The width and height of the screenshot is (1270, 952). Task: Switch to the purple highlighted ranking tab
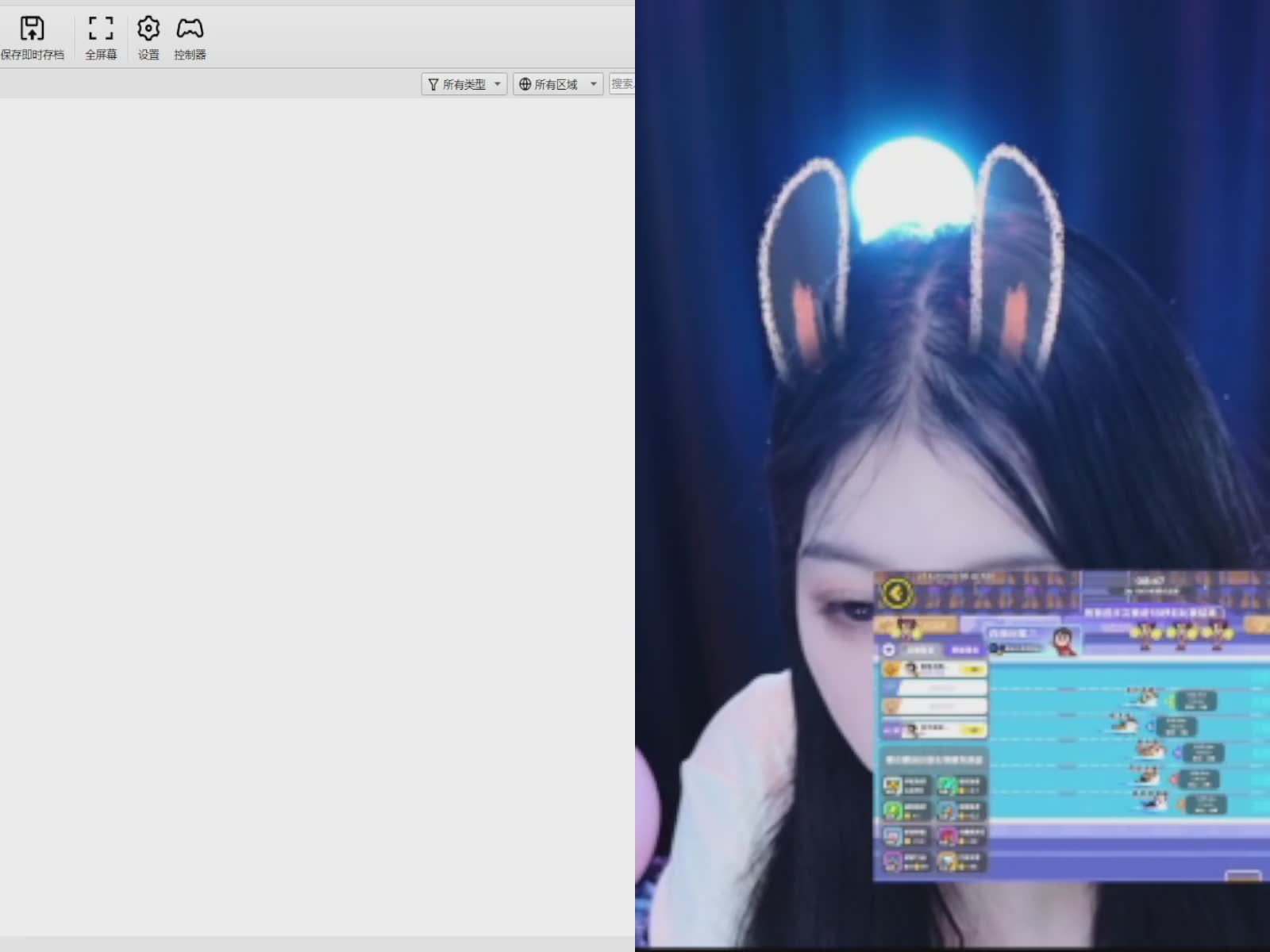pos(964,650)
